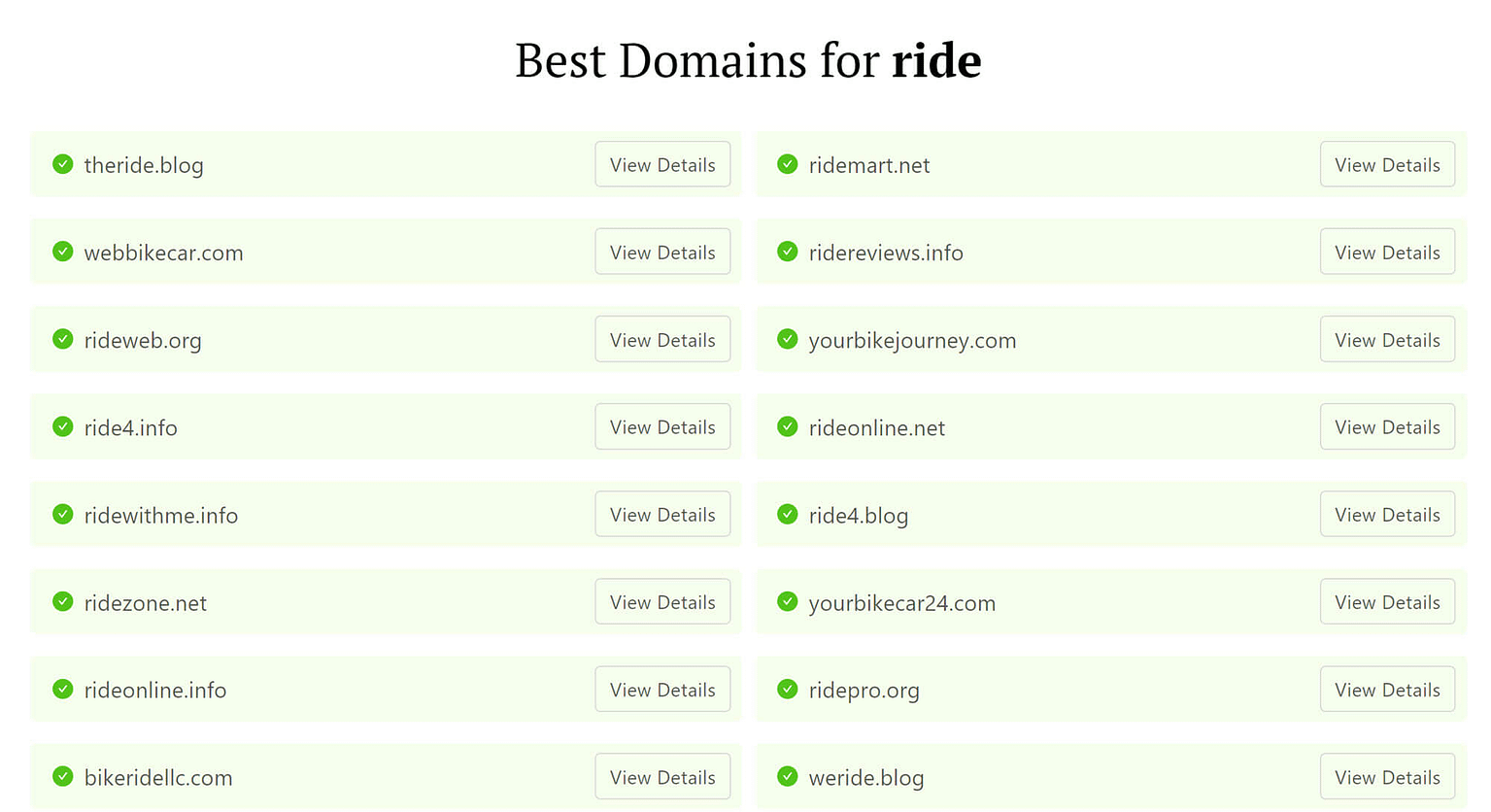
Task: Click the availability checkmark beside rideweb.org
Action: [62, 339]
